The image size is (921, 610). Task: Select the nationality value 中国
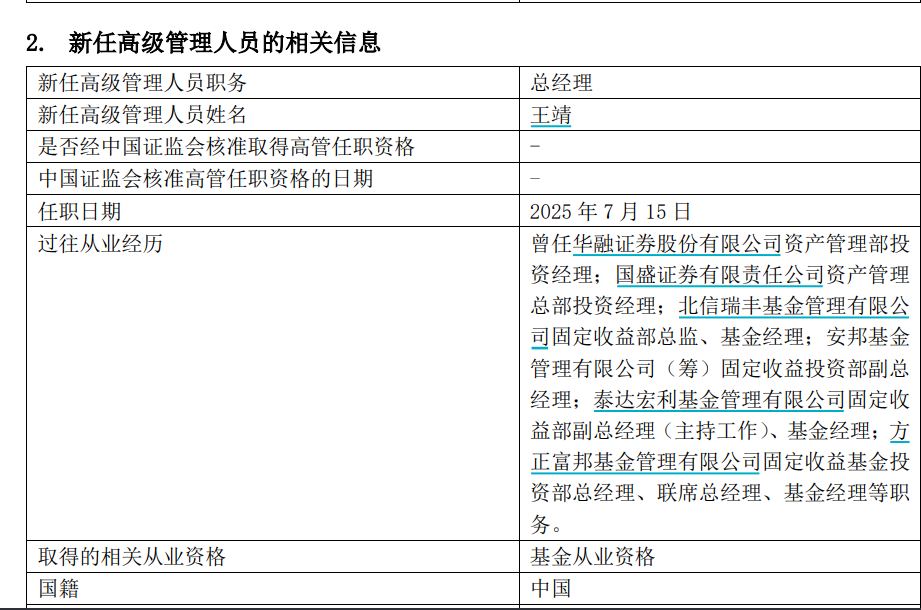click(551, 588)
